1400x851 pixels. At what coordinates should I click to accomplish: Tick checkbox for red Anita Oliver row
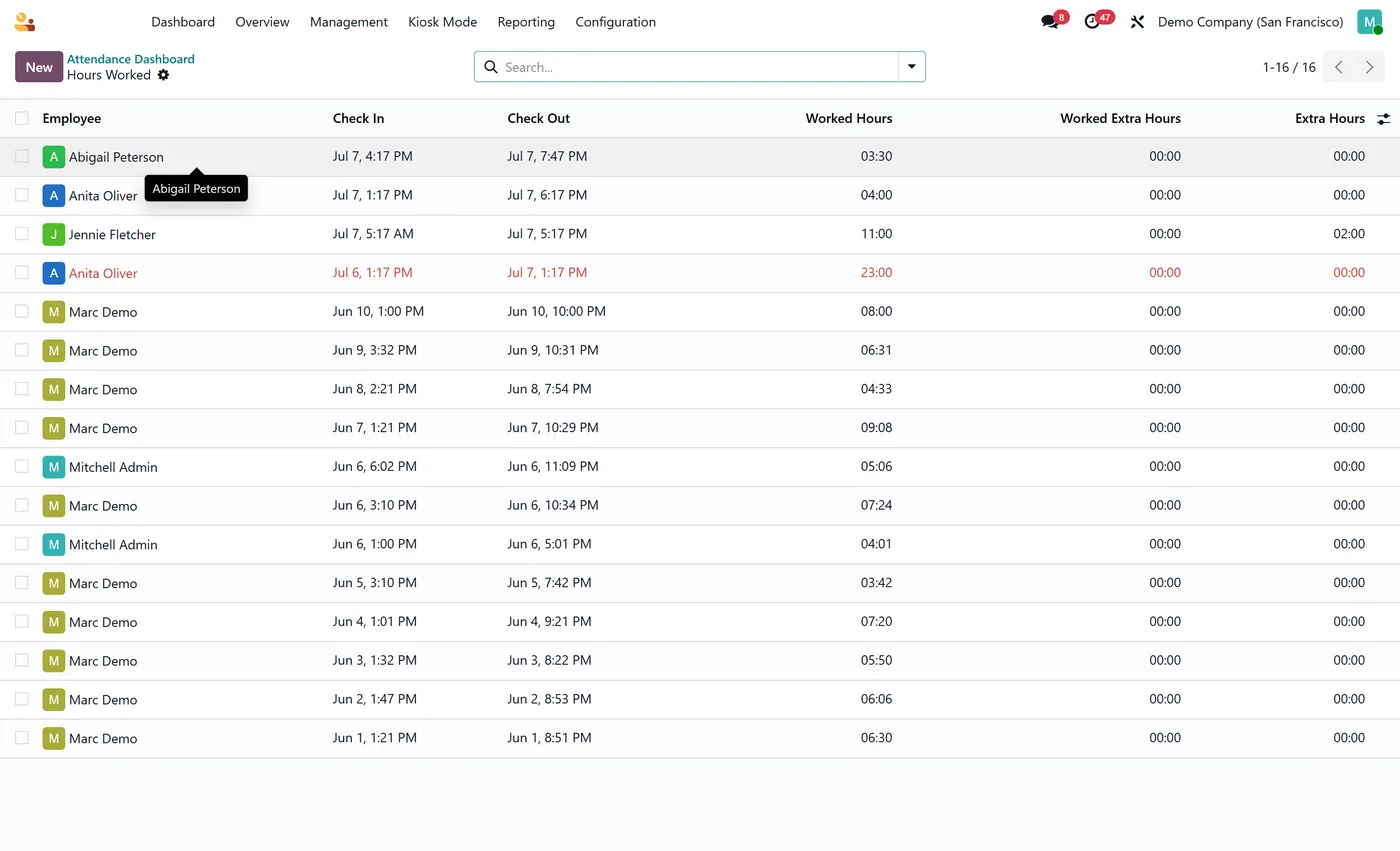pyautogui.click(x=22, y=272)
